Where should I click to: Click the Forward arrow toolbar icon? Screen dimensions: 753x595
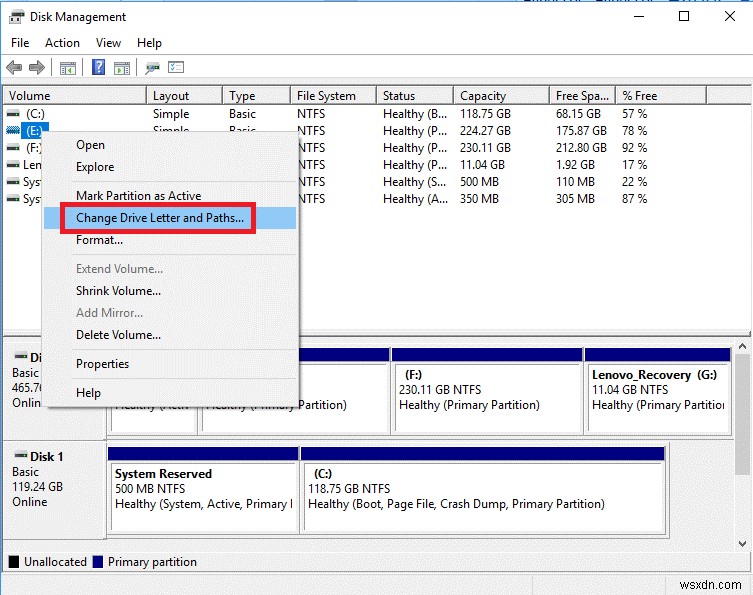coord(37,68)
